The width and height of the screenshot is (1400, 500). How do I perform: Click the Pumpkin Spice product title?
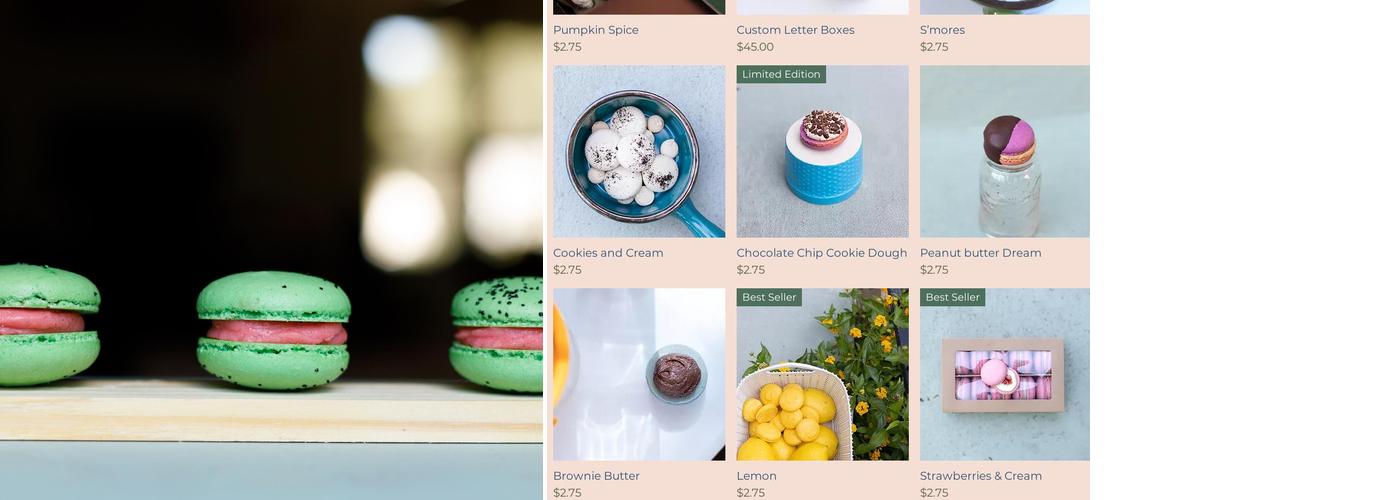[x=596, y=30]
